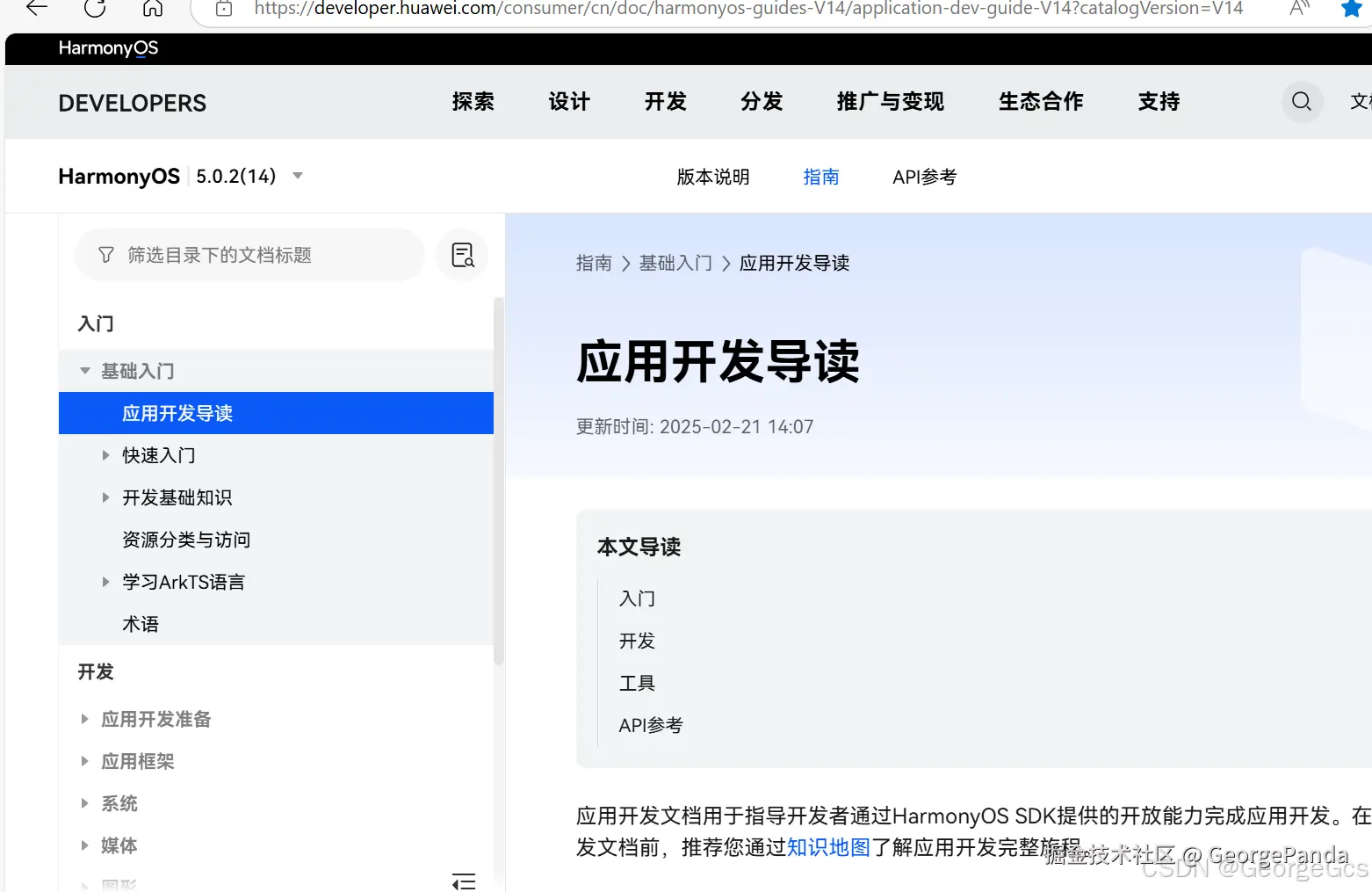Click the browser address bar URL
The height and width of the screenshot is (892, 1372).
click(748, 9)
